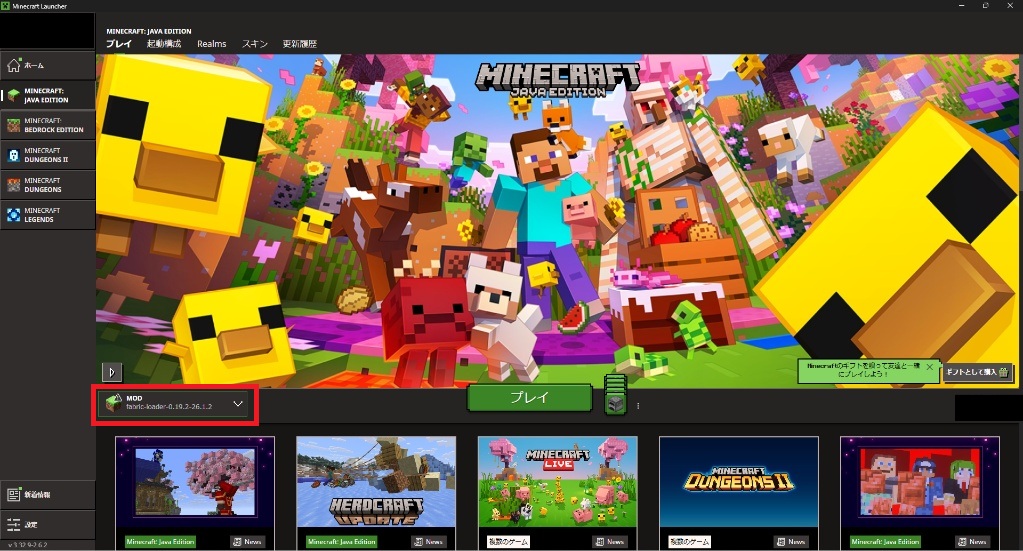Click the News tag under Herocraft card
1023x551 pixels.
coord(429,541)
